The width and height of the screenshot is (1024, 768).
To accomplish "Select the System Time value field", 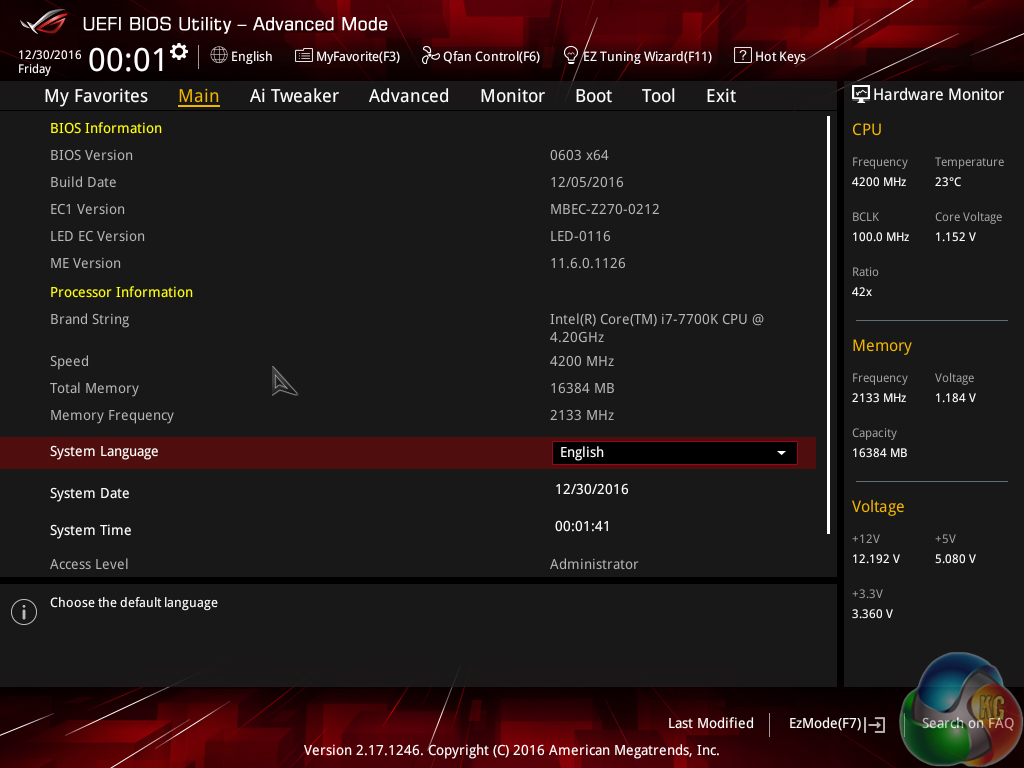I will (582, 527).
